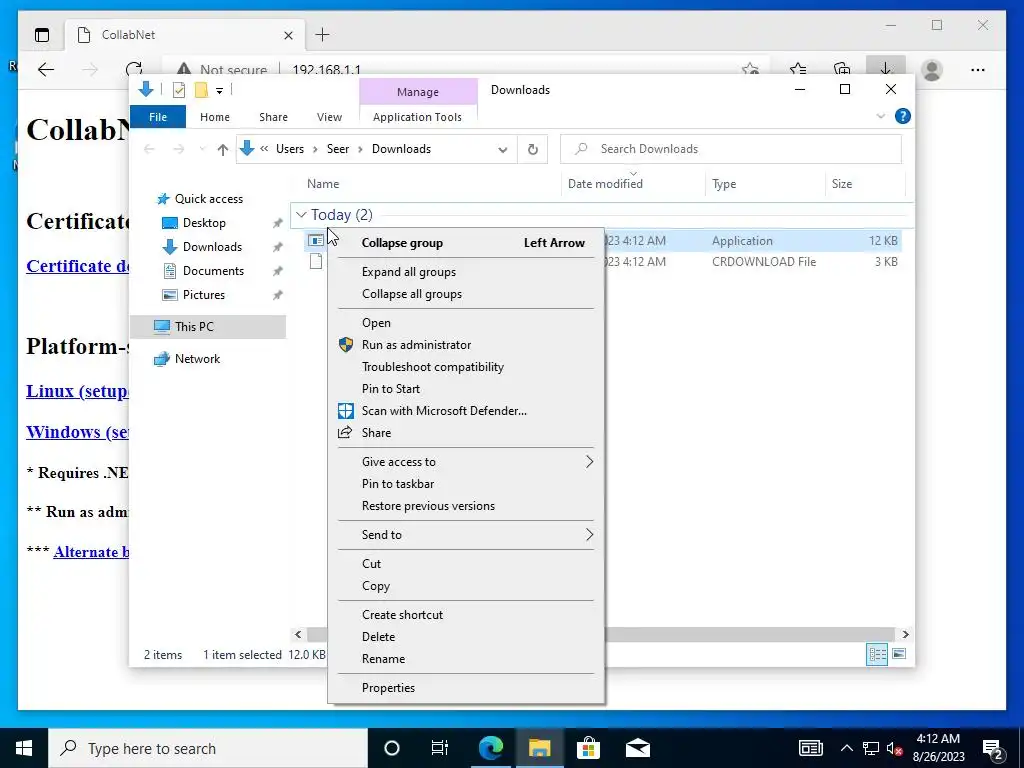The width and height of the screenshot is (1024, 768).
Task: Open Task View on the taskbar
Action: [x=440, y=748]
